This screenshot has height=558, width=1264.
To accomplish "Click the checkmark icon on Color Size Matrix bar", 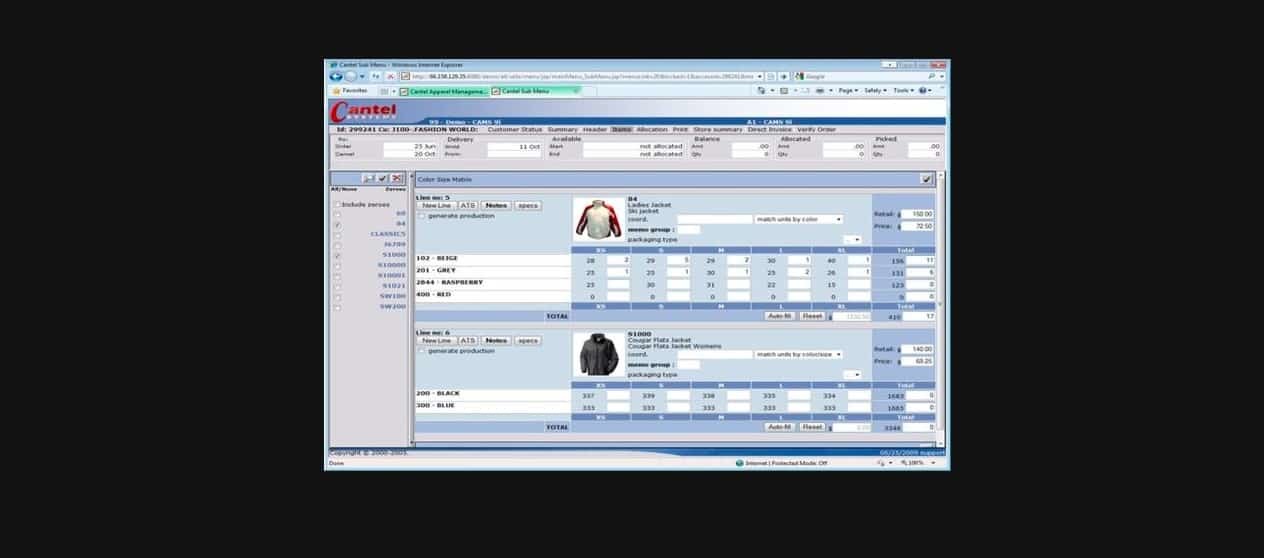I will click(x=926, y=179).
